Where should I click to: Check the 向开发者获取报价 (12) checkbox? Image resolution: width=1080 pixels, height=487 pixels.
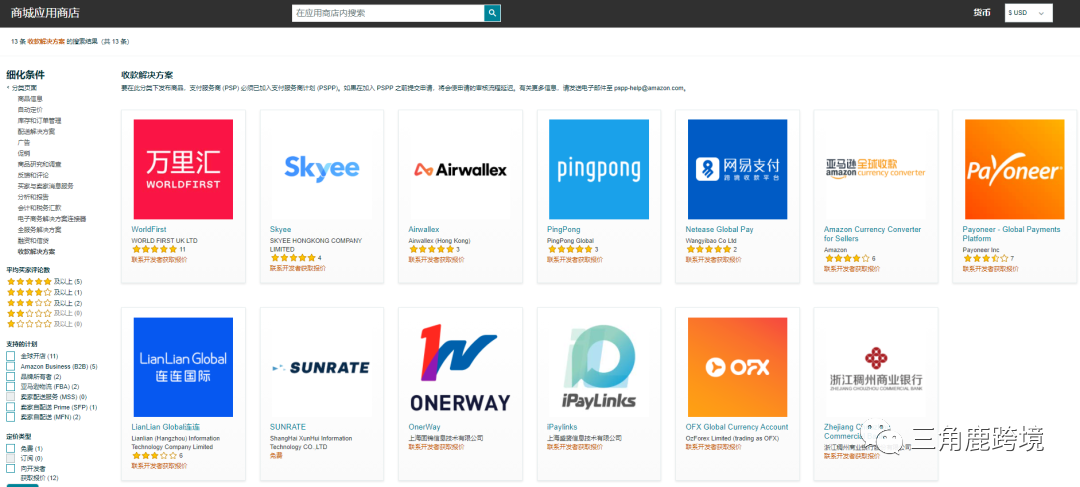pyautogui.click(x=10, y=468)
